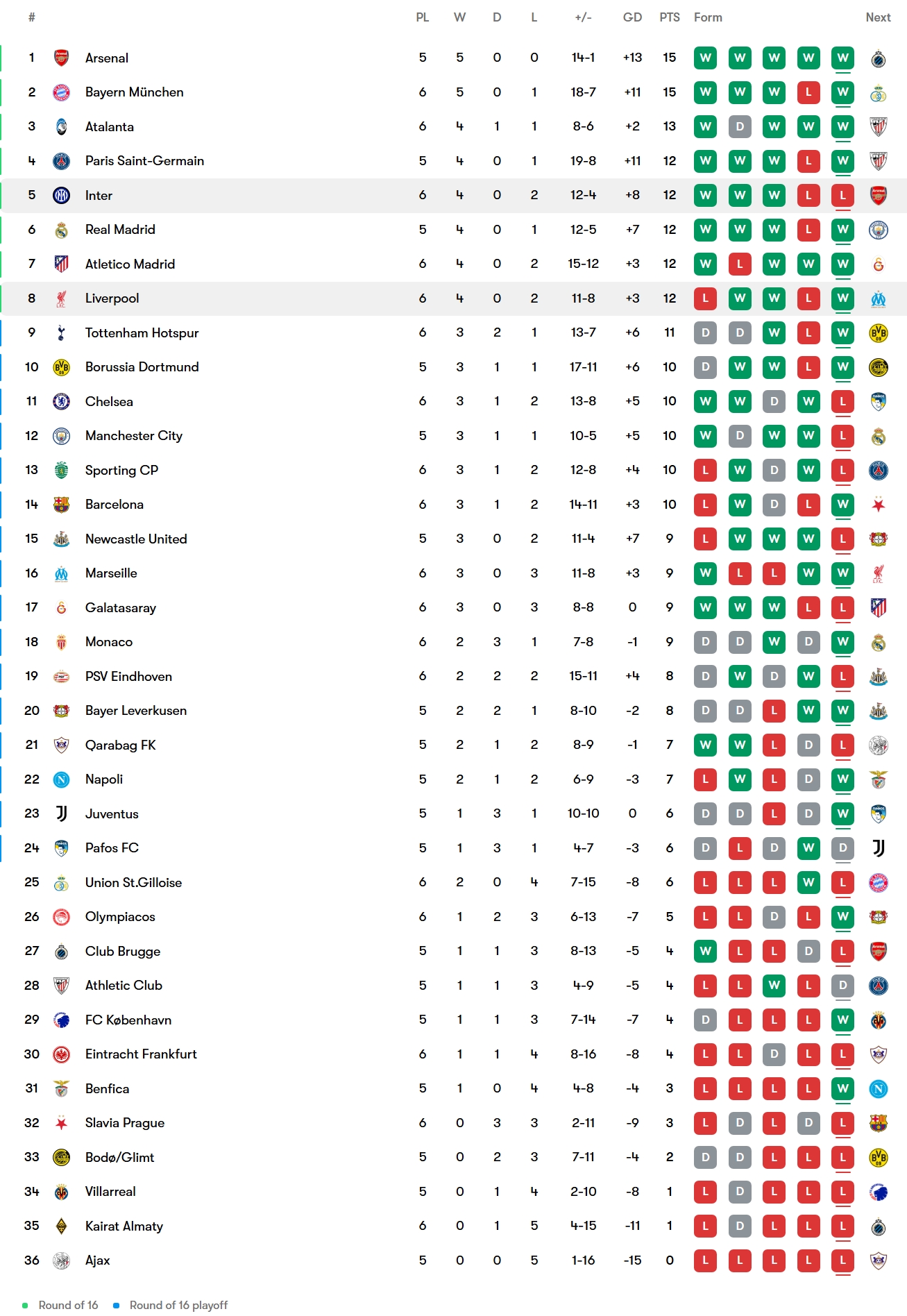This screenshot has width=907, height=1316.
Task: Click Athletic Club's single win badge in Form
Action: point(774,986)
